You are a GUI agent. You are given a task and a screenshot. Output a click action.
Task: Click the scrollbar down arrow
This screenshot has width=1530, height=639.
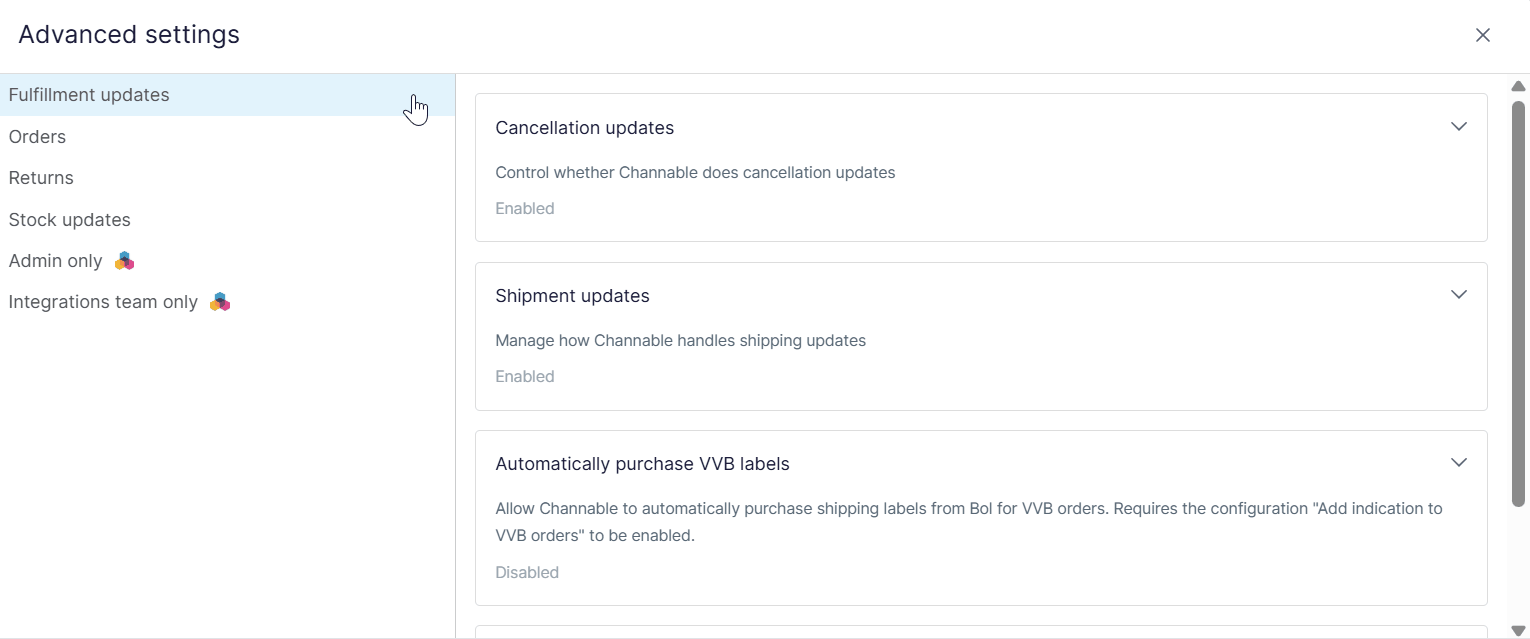(x=1518, y=630)
